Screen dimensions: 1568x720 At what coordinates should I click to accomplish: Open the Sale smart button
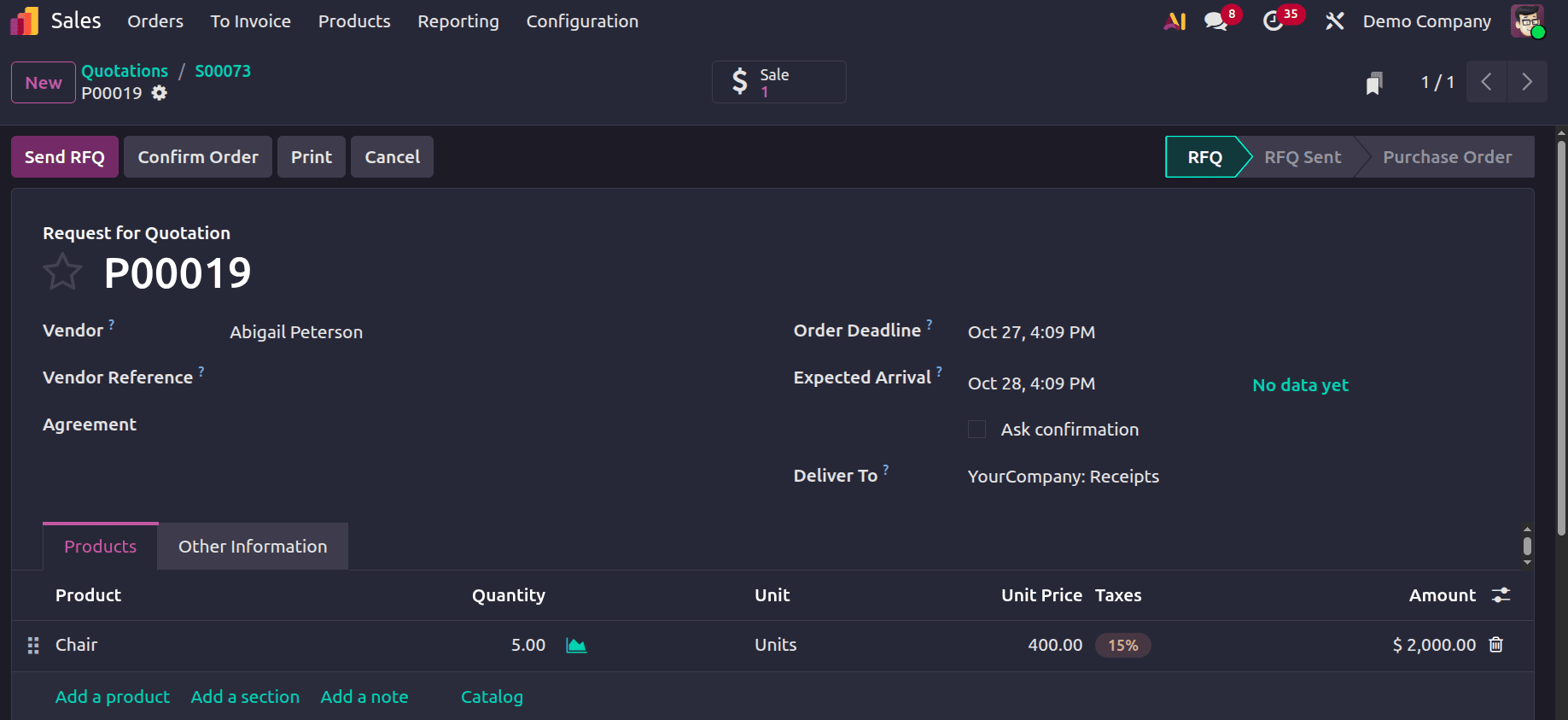point(779,82)
